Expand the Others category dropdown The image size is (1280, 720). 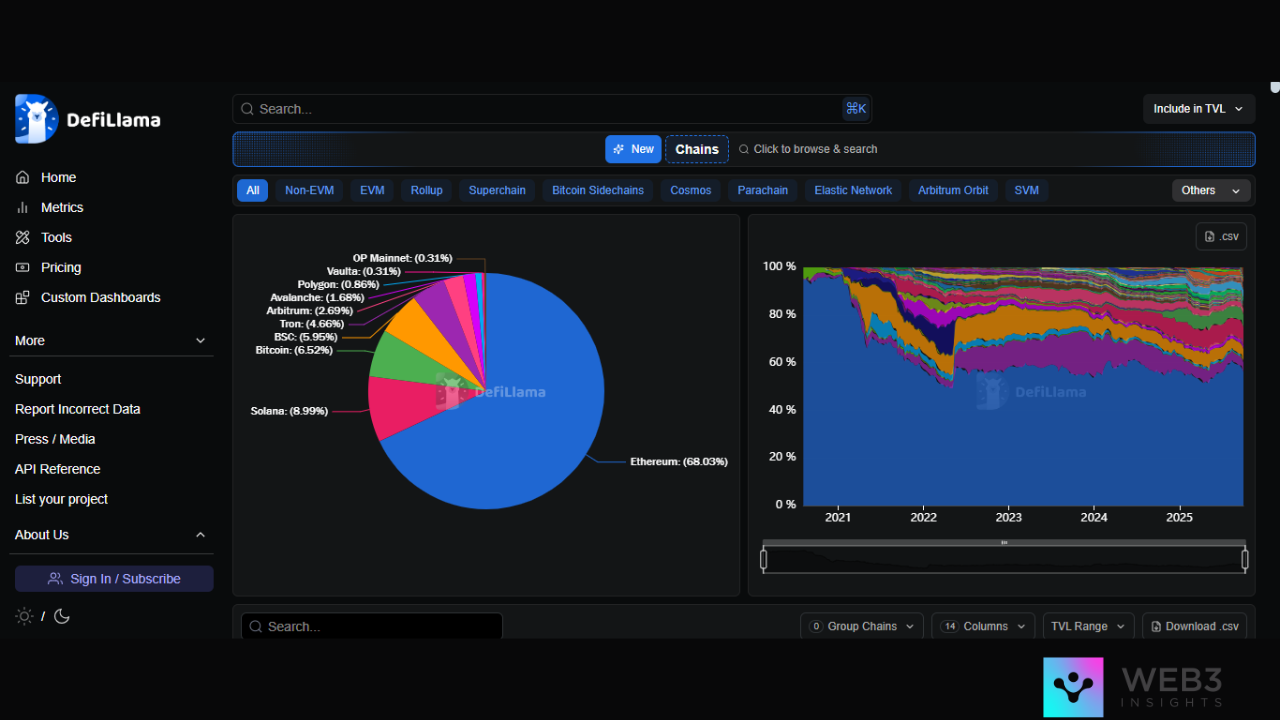[x=1211, y=190]
